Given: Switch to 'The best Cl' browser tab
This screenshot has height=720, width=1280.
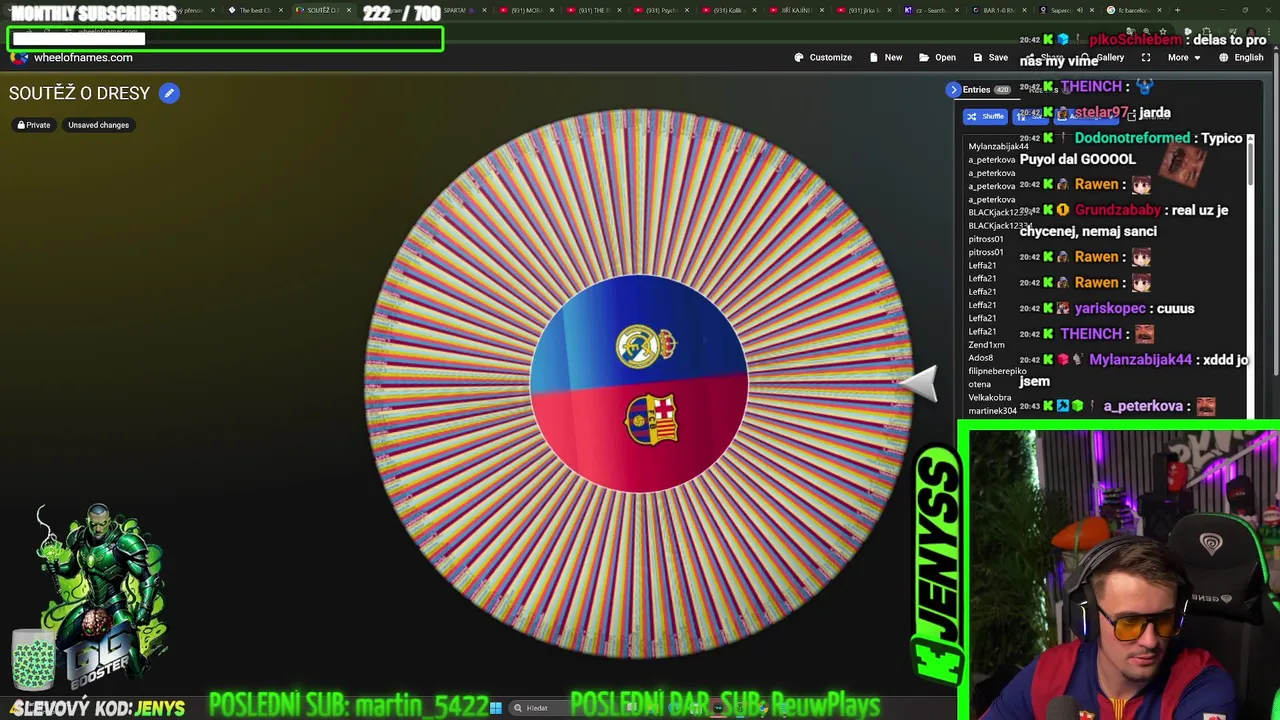Looking at the screenshot, I should pos(254,10).
